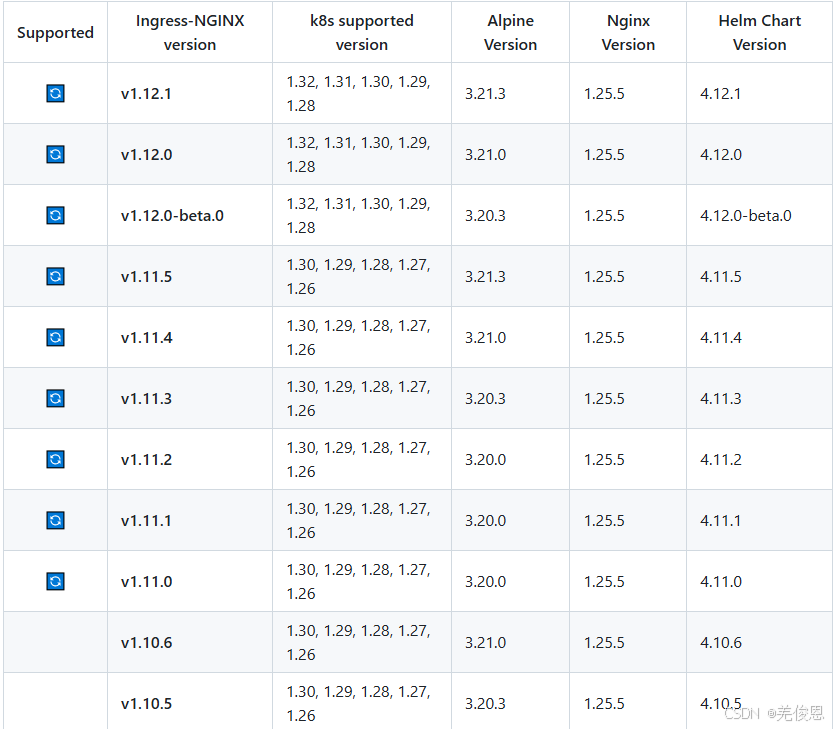This screenshot has width=836, height=729.
Task: Click Alpine version in v1.11.2 row
Action: pyautogui.click(x=485, y=460)
